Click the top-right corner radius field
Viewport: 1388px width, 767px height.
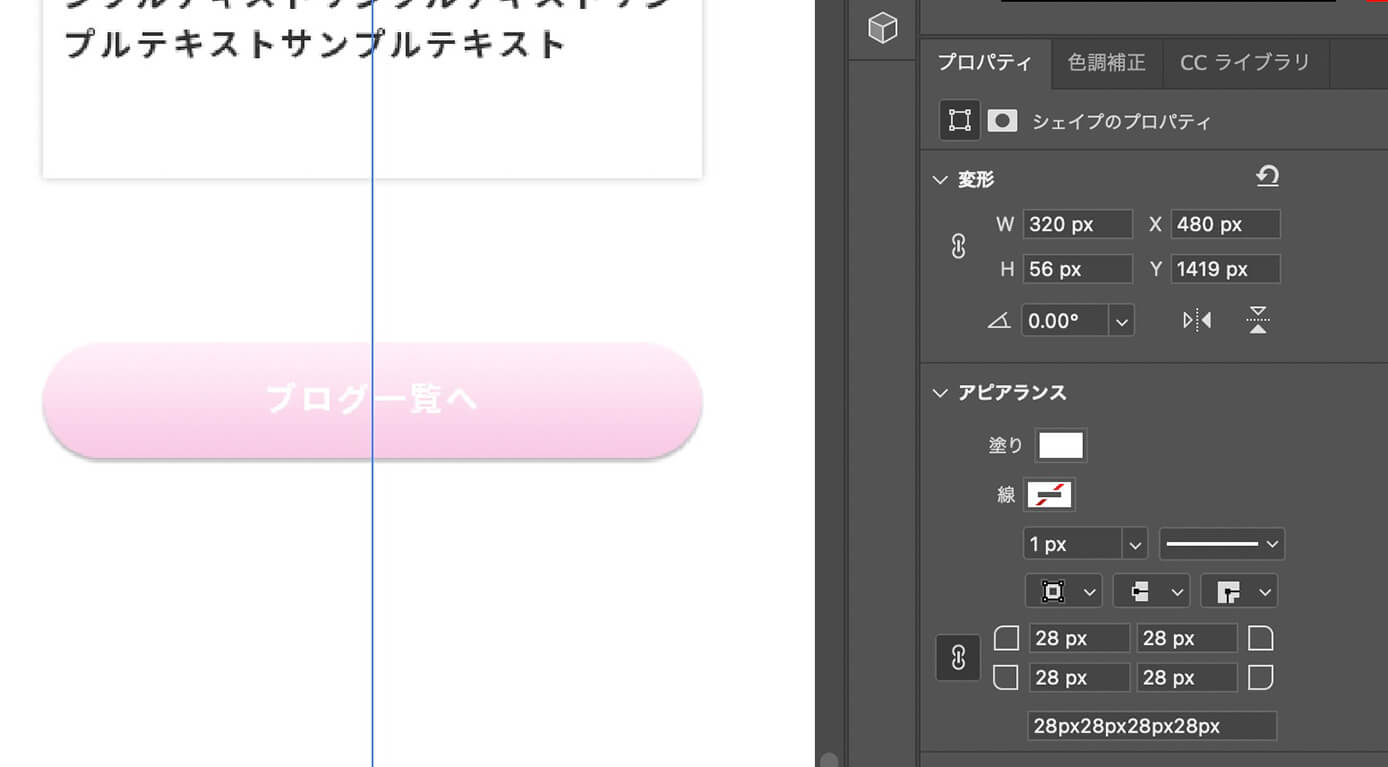coord(1187,638)
